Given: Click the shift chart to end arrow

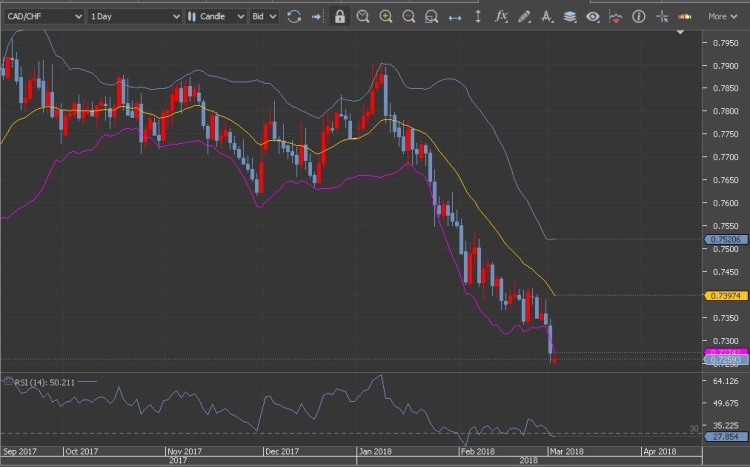Looking at the screenshot, I should coord(317,17).
